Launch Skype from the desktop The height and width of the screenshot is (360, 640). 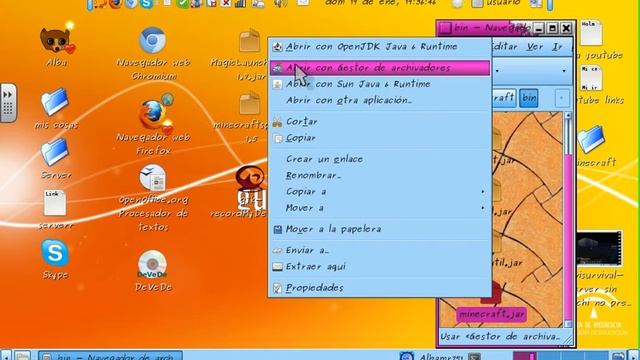point(55,253)
